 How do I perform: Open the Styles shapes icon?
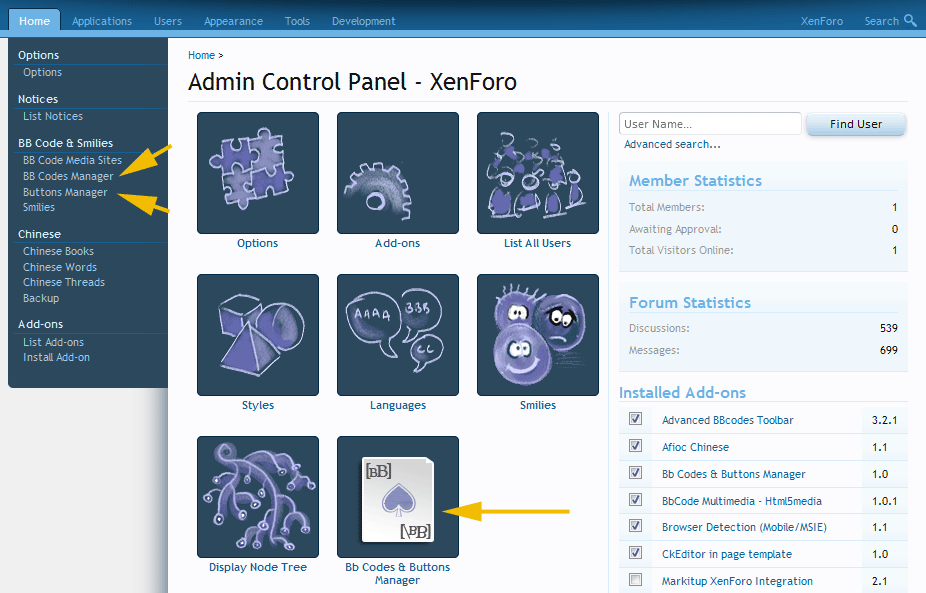(x=258, y=335)
